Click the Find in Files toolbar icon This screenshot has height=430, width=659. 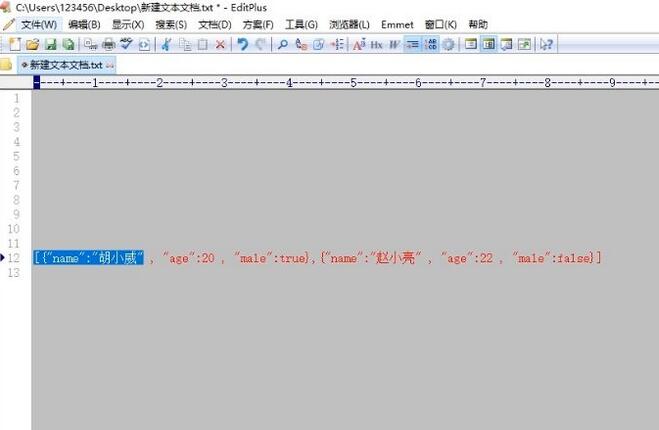point(319,44)
